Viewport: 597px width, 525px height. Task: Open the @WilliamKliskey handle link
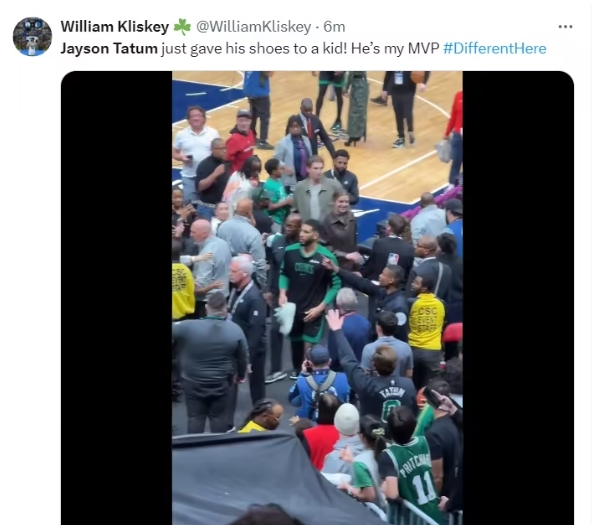[x=254, y=27]
